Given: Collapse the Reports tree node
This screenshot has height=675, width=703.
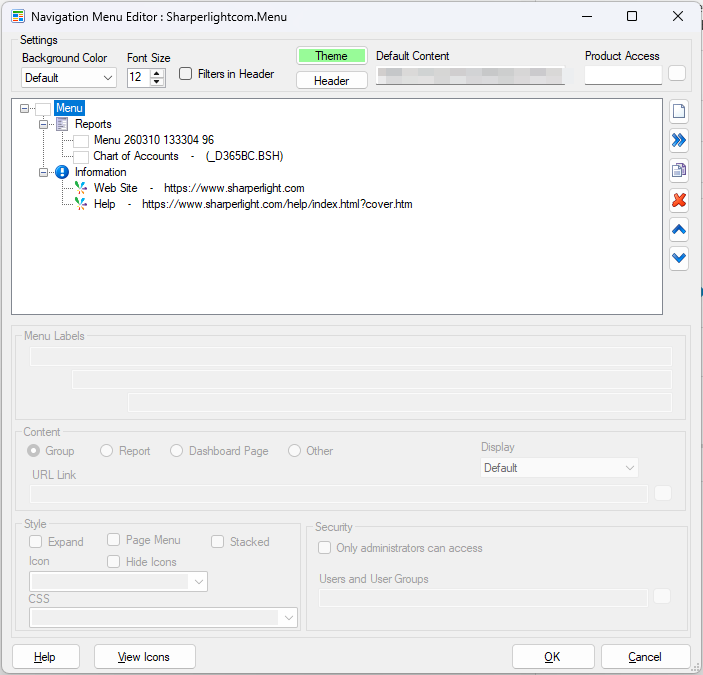Looking at the screenshot, I should [x=43, y=124].
